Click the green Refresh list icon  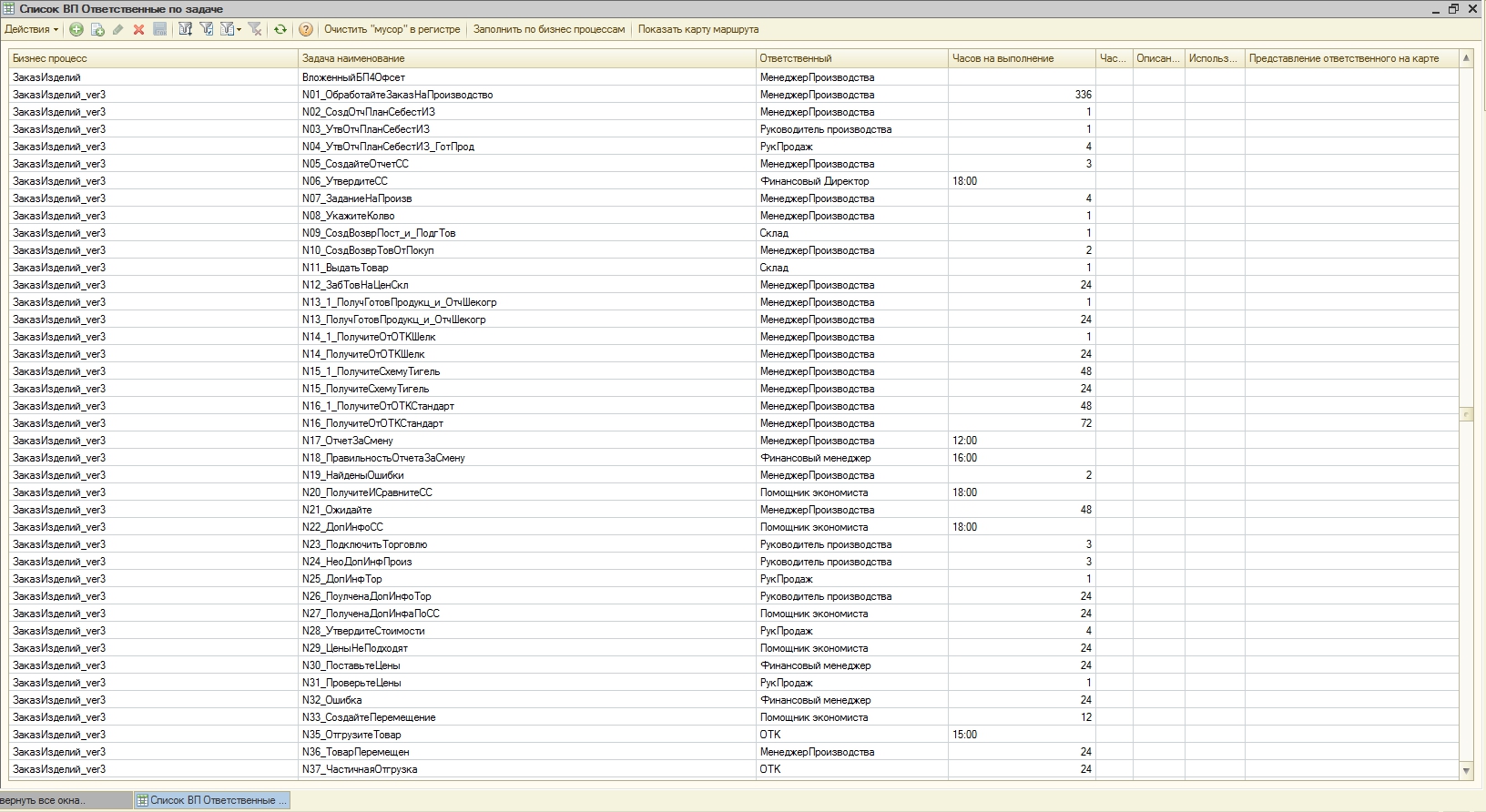click(280, 29)
